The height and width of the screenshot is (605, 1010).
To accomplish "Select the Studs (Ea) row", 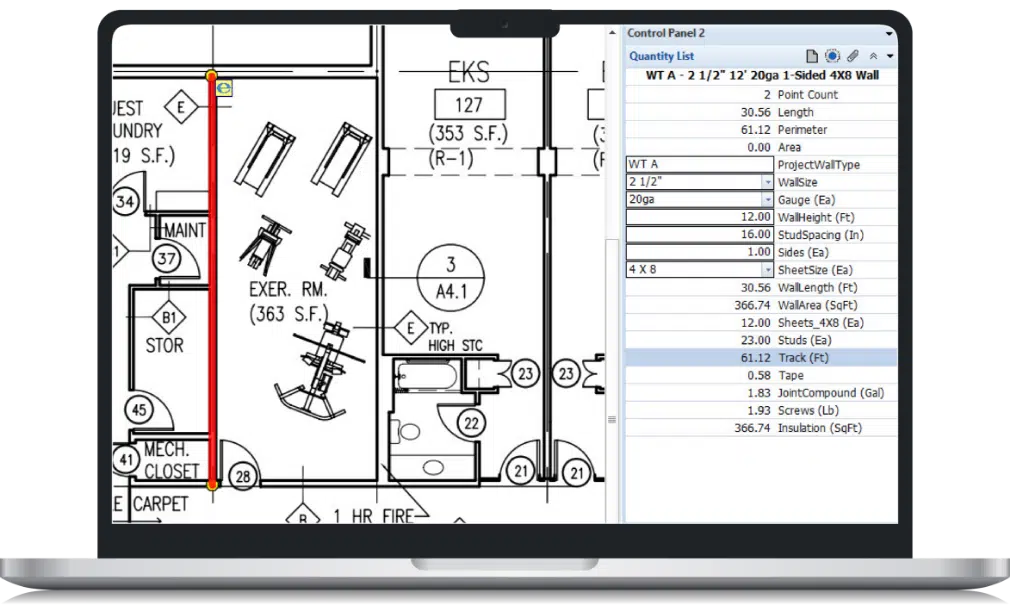I will pos(760,340).
